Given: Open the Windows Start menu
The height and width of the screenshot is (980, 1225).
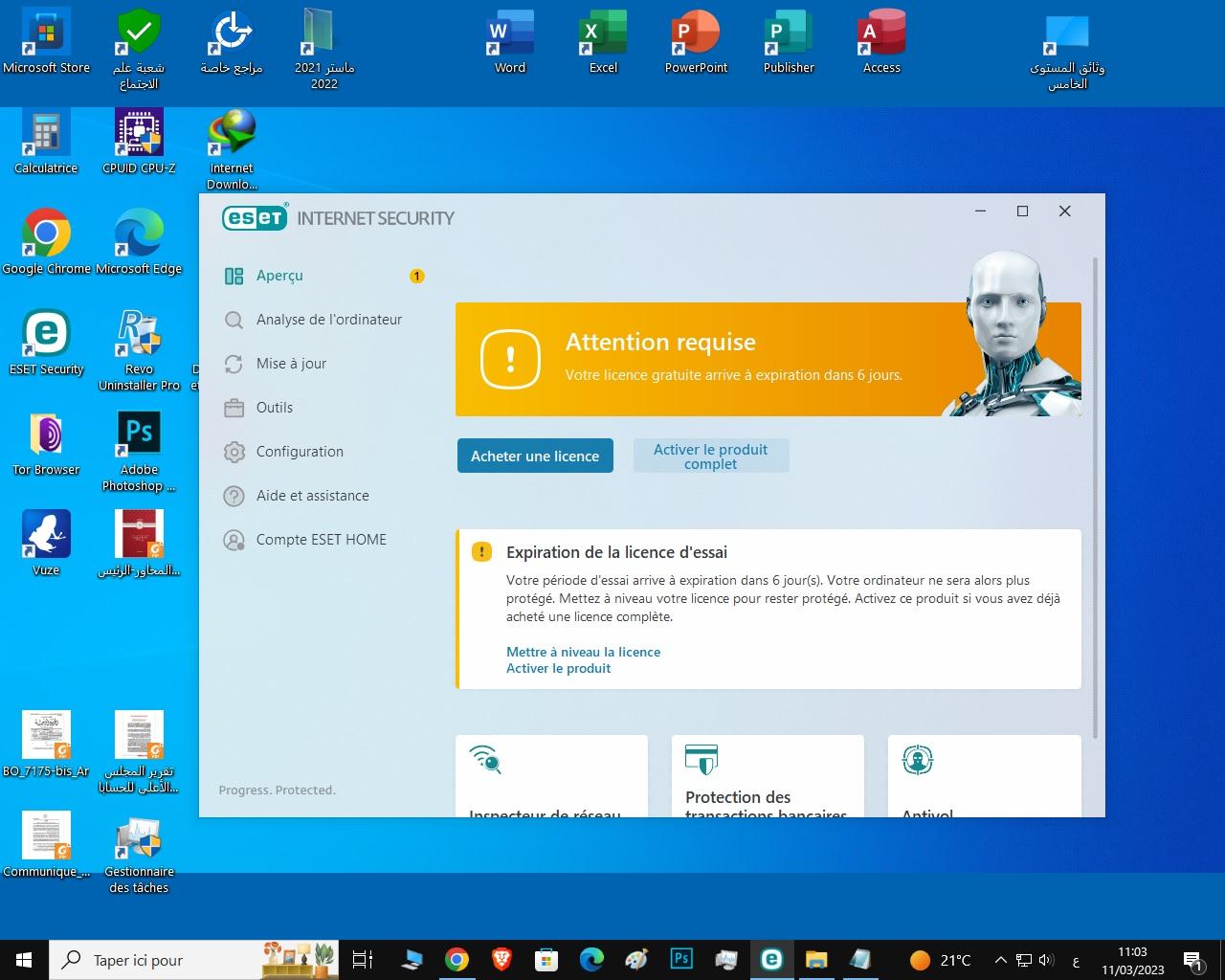Looking at the screenshot, I should (23, 960).
